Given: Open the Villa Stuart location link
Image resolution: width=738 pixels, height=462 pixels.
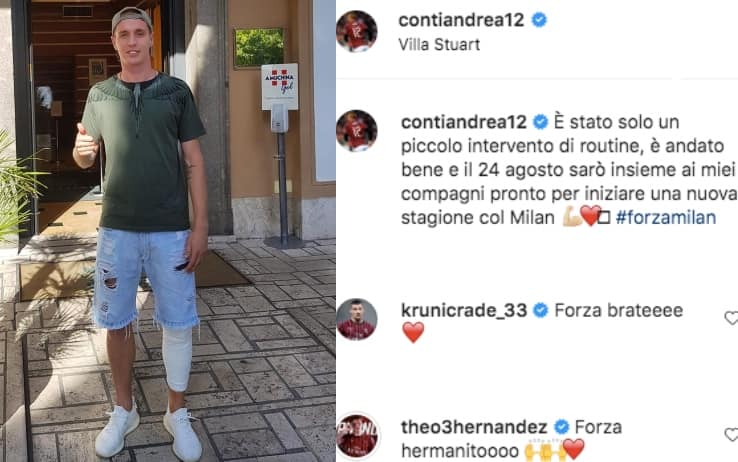Looking at the screenshot, I should 439,45.
